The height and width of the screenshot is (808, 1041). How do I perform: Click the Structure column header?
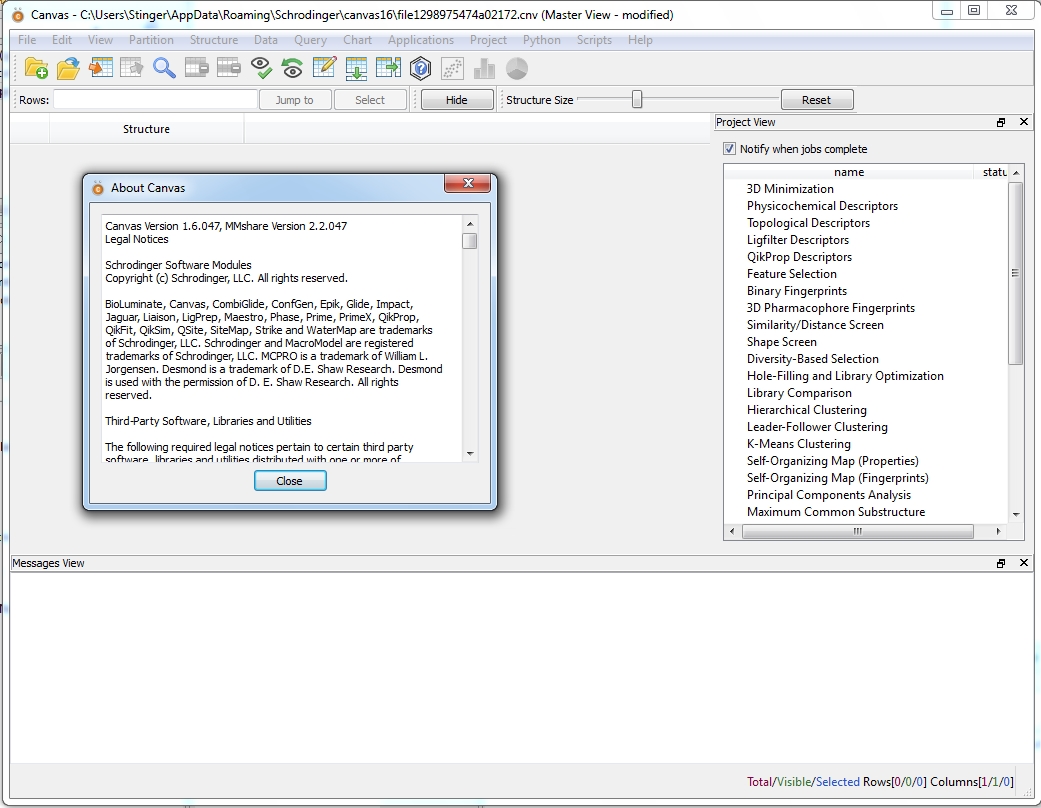click(x=146, y=129)
